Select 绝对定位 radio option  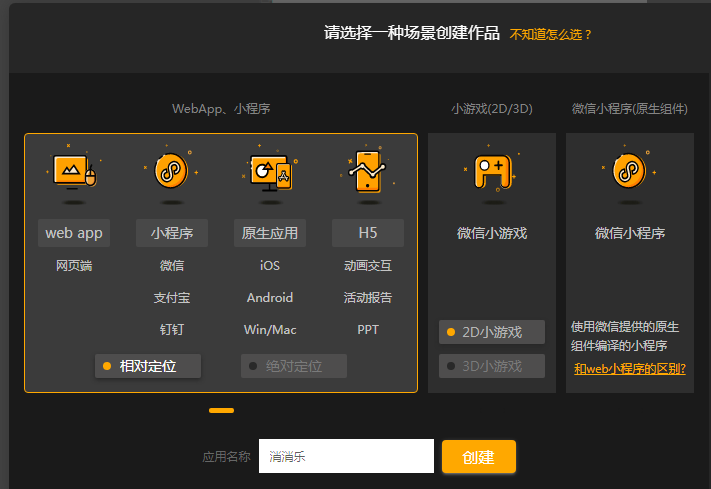tap(294, 366)
